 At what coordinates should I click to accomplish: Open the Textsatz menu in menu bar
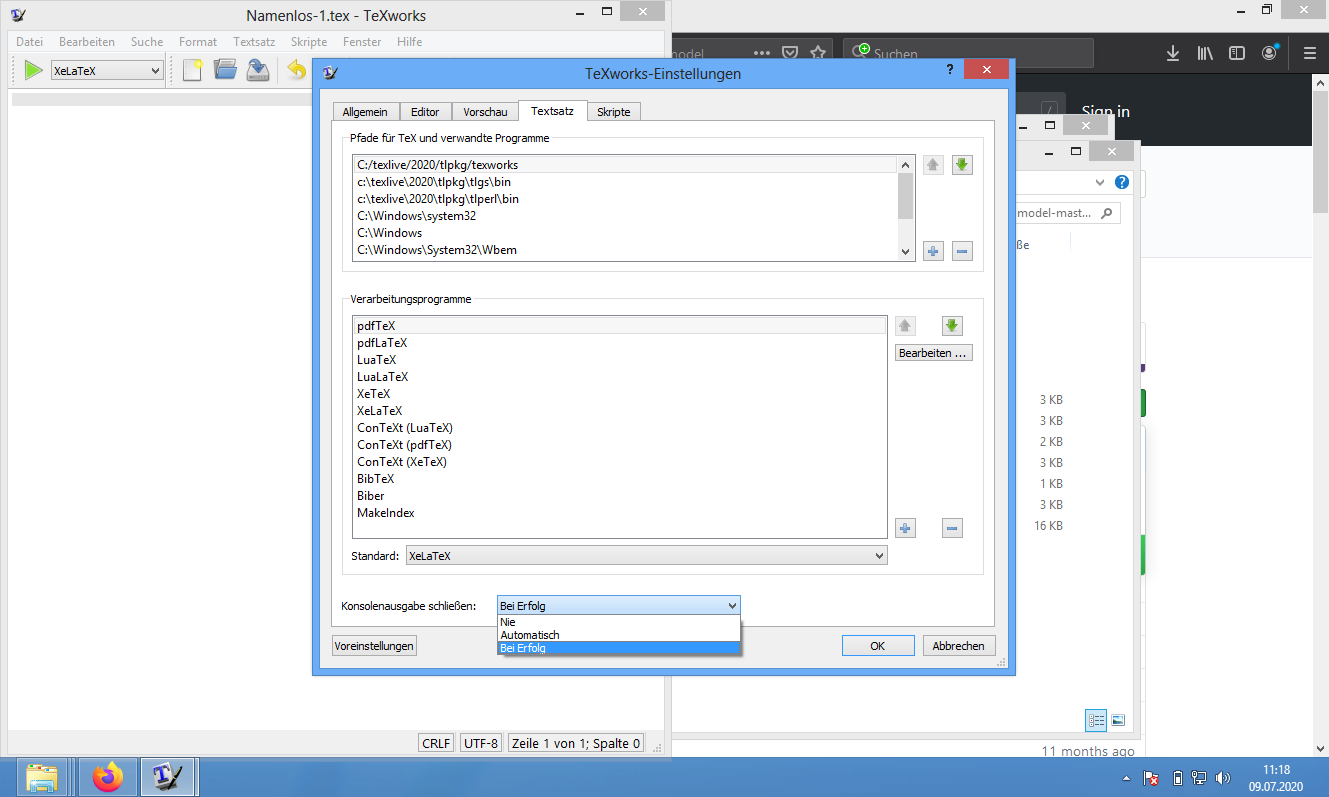(254, 42)
